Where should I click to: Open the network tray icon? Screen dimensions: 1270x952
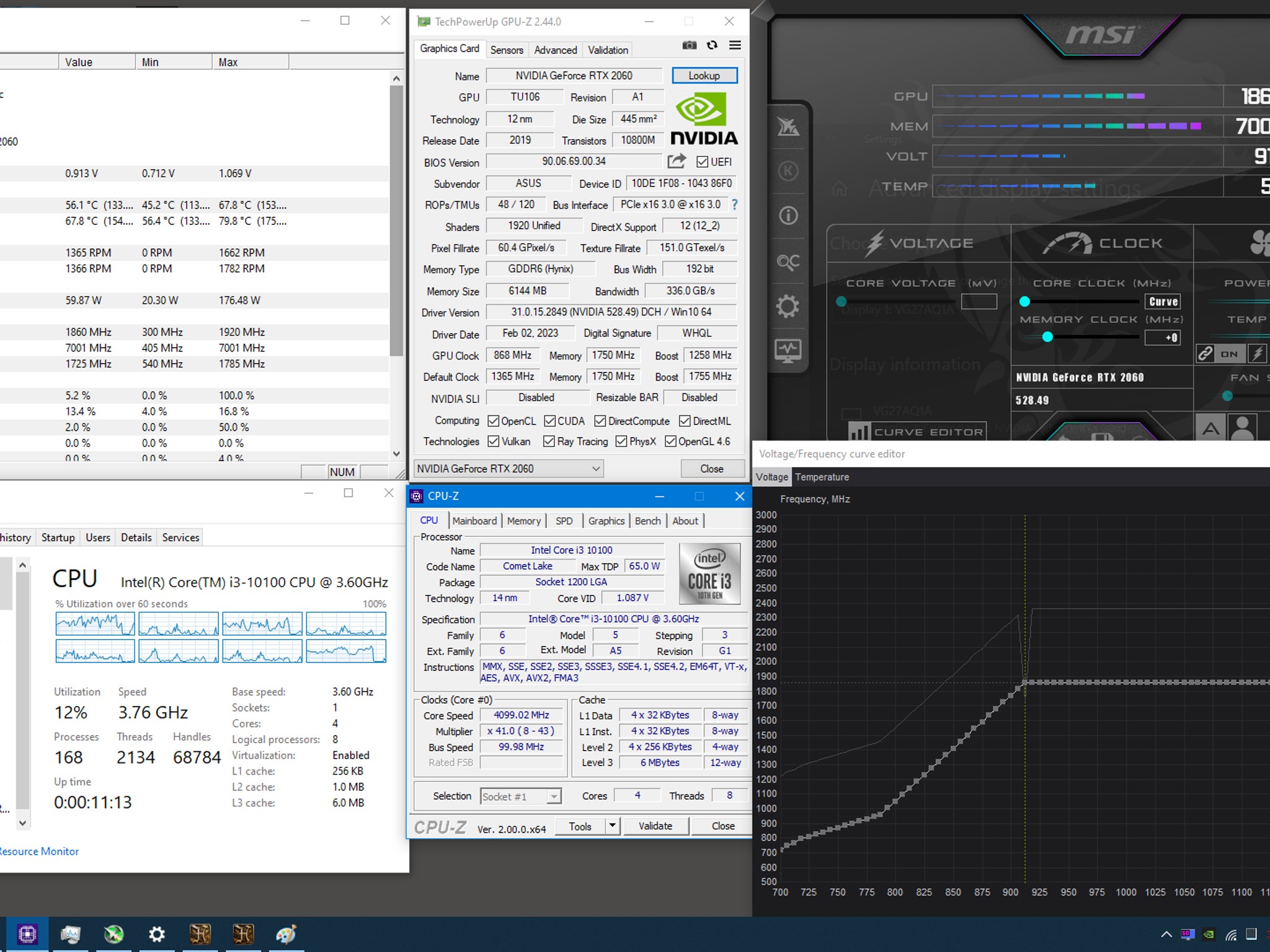[x=1231, y=934]
